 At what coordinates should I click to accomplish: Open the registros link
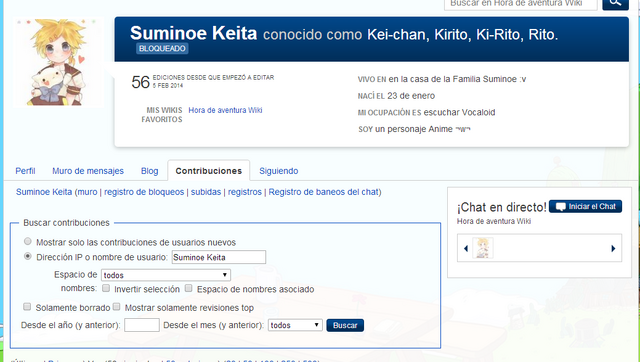coord(244,192)
